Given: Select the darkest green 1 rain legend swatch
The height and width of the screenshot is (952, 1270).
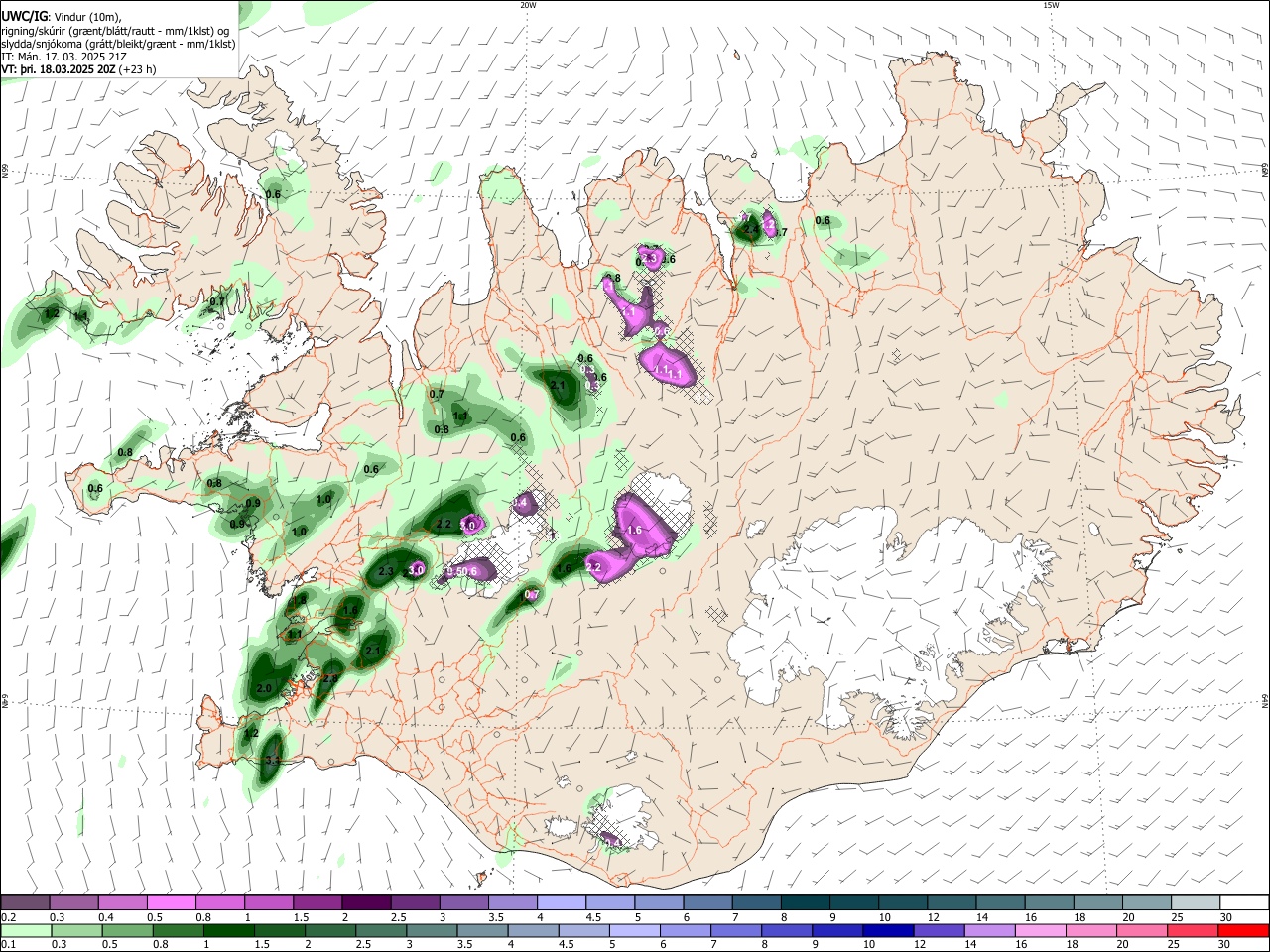Looking at the screenshot, I should 229,930.
